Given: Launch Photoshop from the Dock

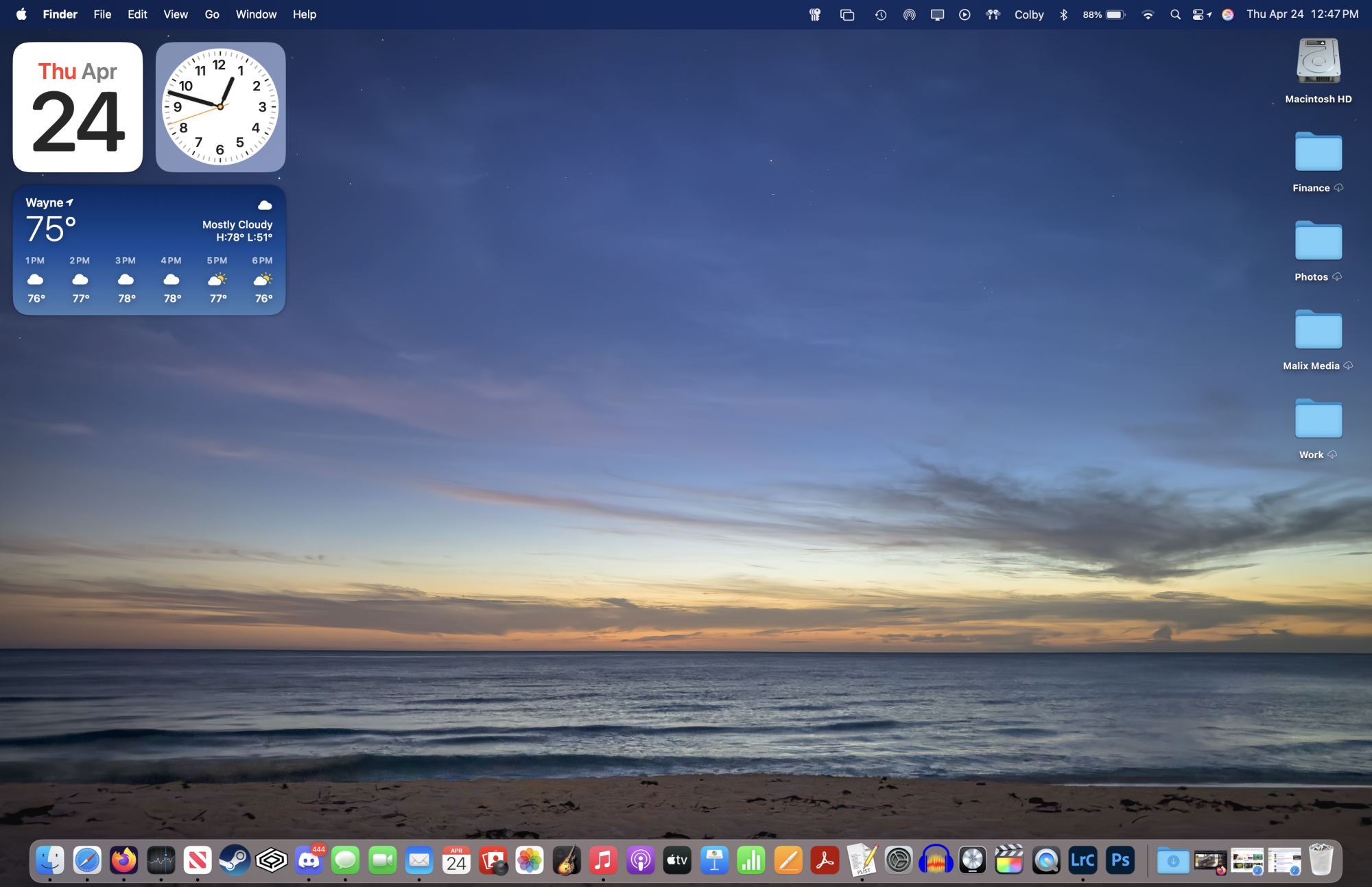Looking at the screenshot, I should tap(1120, 860).
